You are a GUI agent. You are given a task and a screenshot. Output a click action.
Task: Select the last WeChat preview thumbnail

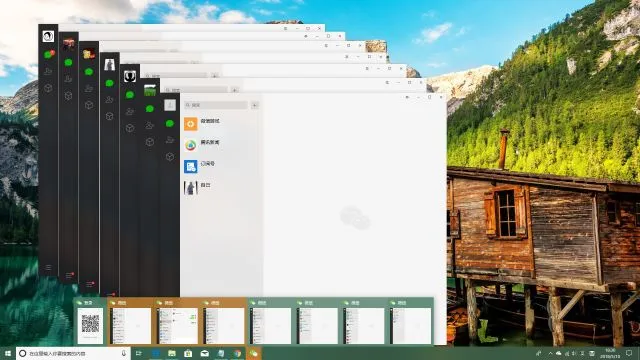410,322
